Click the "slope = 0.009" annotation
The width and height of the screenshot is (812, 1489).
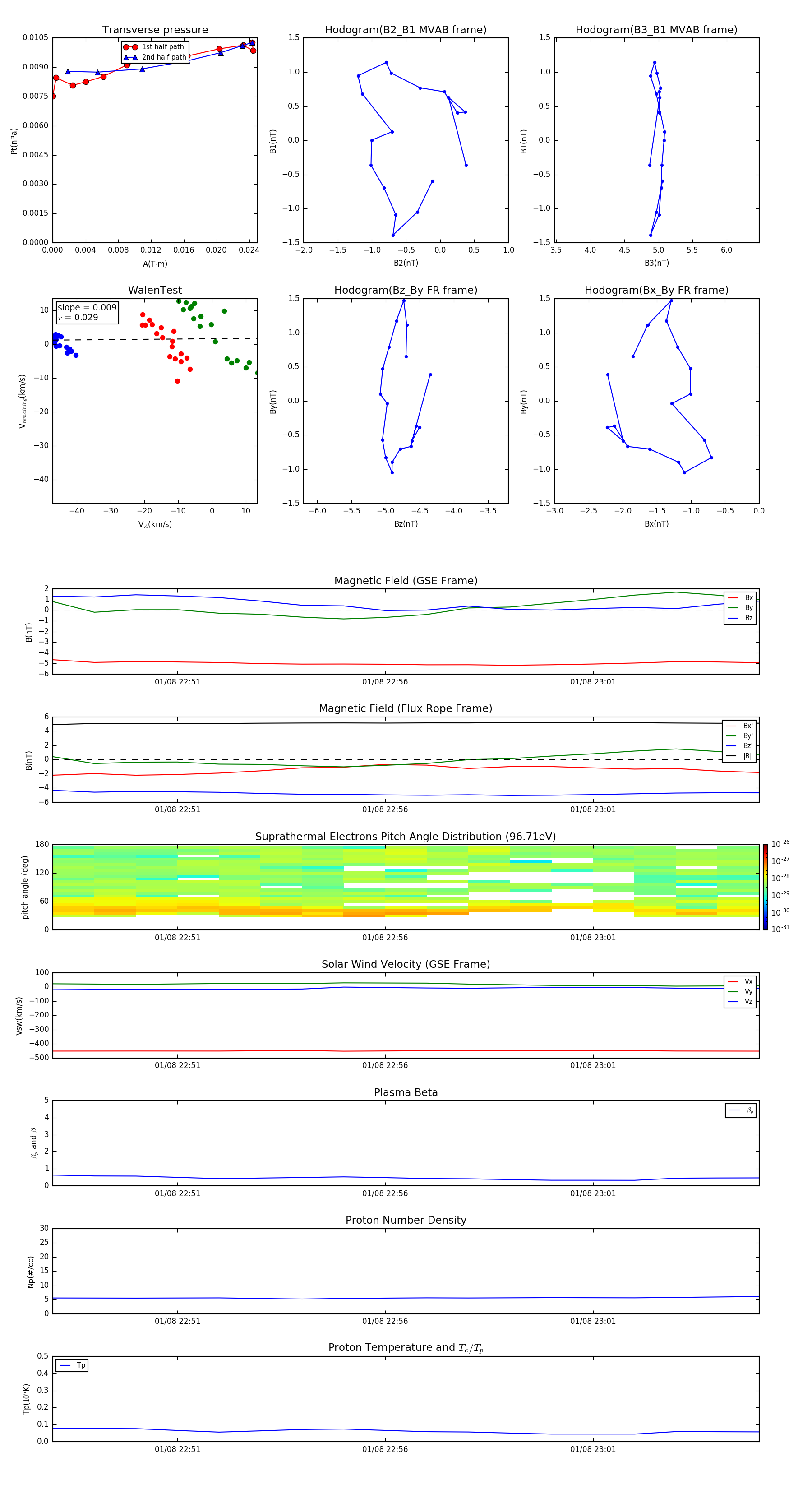[x=87, y=308]
